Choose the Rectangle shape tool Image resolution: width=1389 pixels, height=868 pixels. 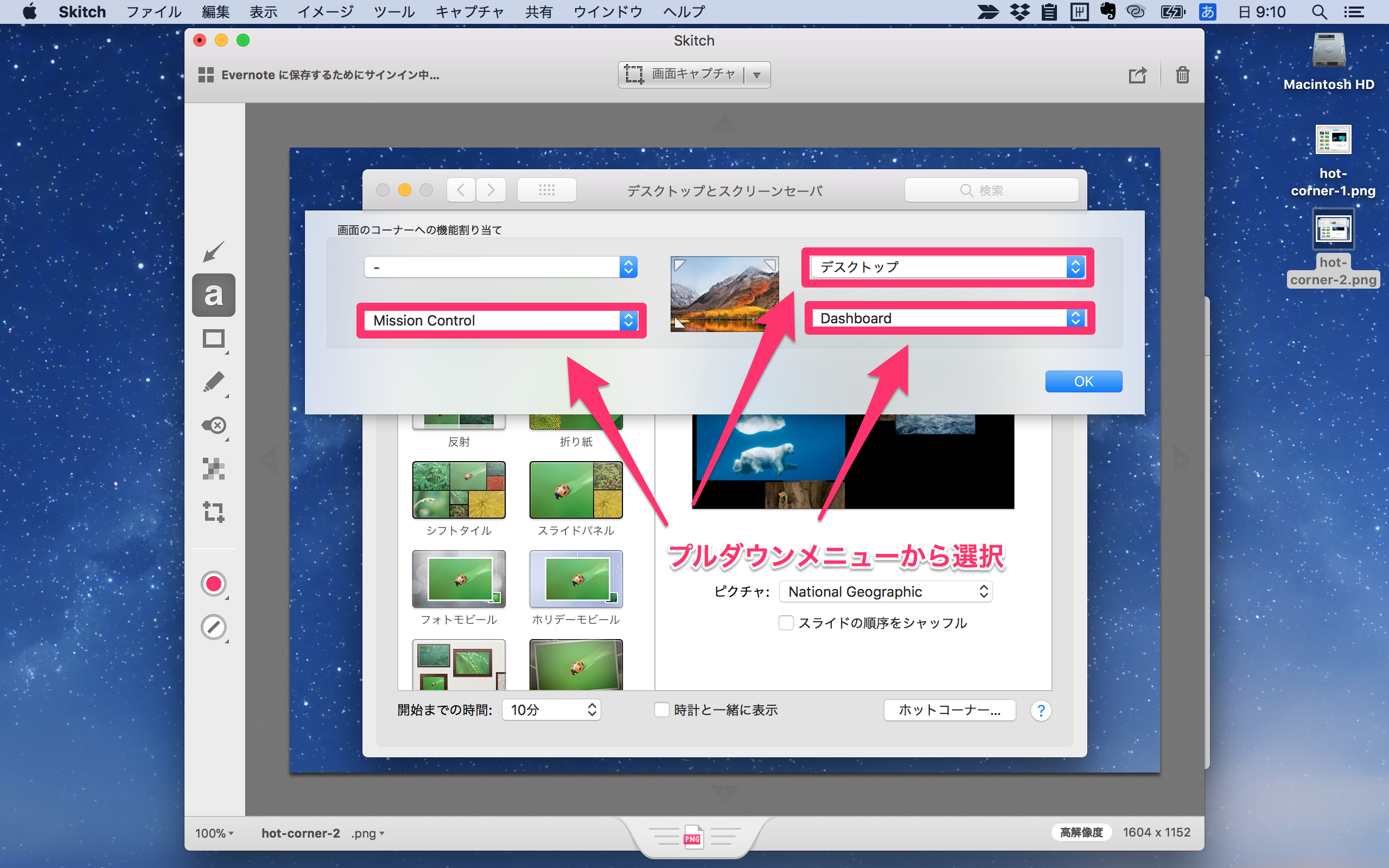[214, 339]
